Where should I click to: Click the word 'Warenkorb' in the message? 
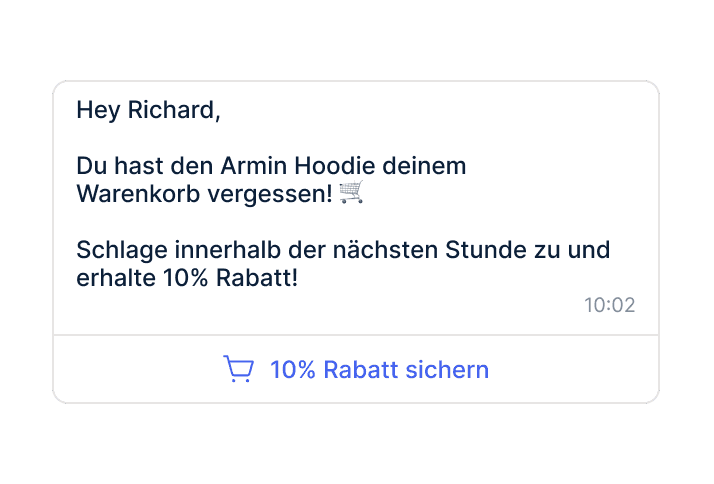point(138,194)
